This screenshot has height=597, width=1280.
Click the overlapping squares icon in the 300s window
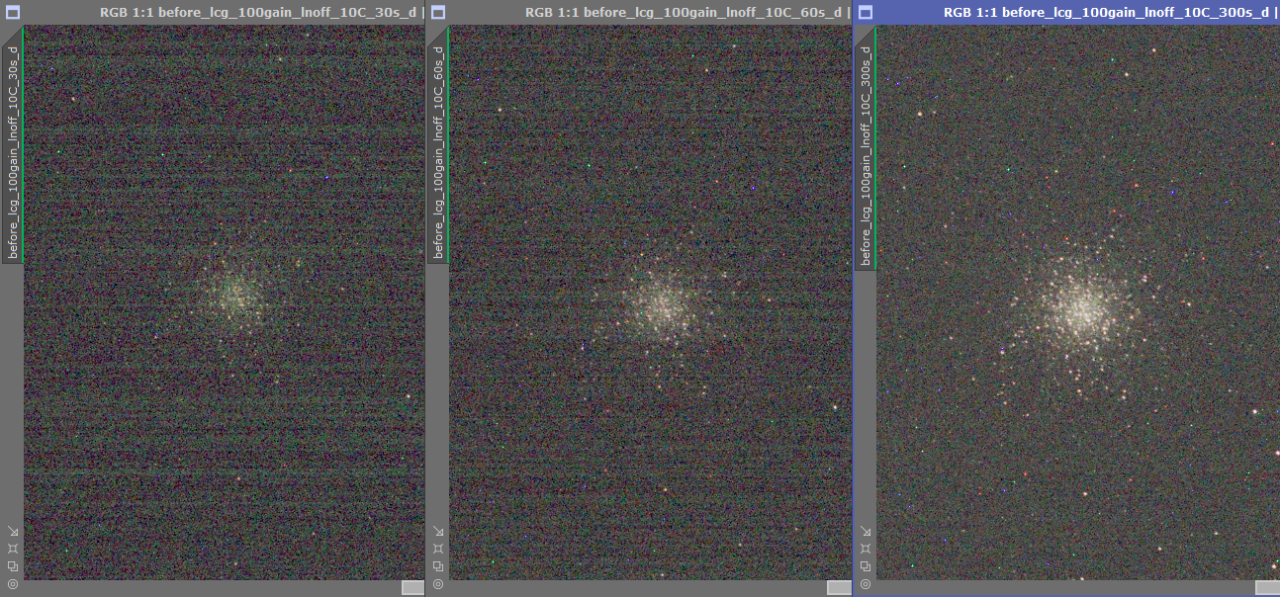865,566
